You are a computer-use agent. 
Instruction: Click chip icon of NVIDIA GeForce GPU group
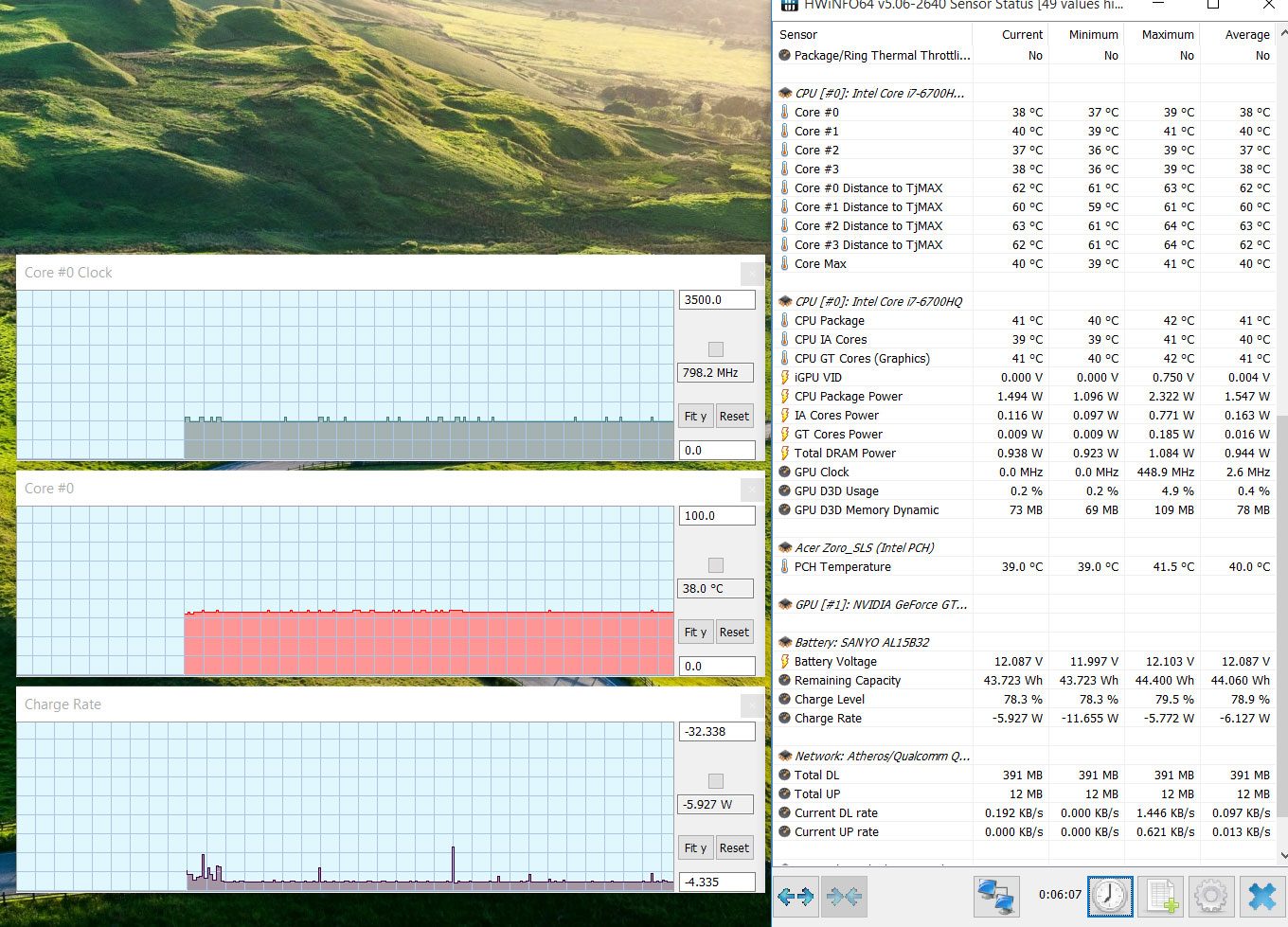pyautogui.click(x=785, y=604)
